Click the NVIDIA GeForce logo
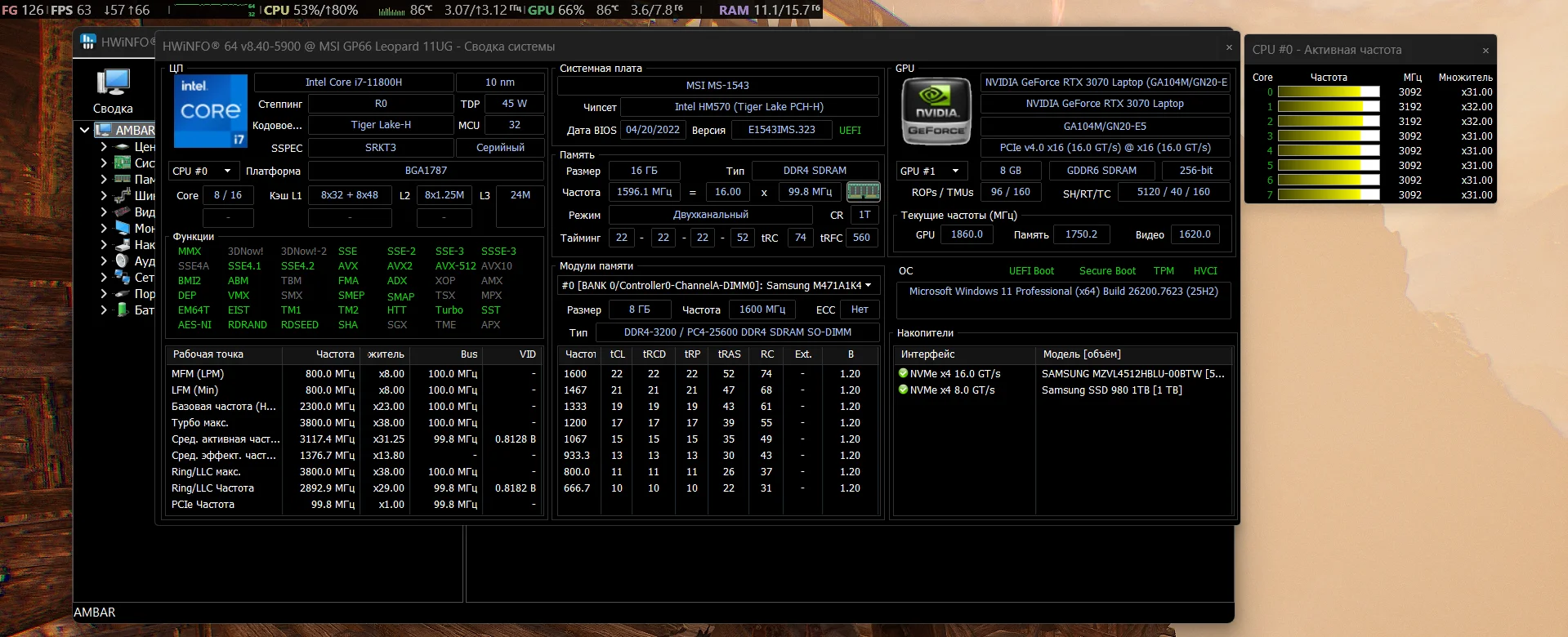 (x=936, y=111)
